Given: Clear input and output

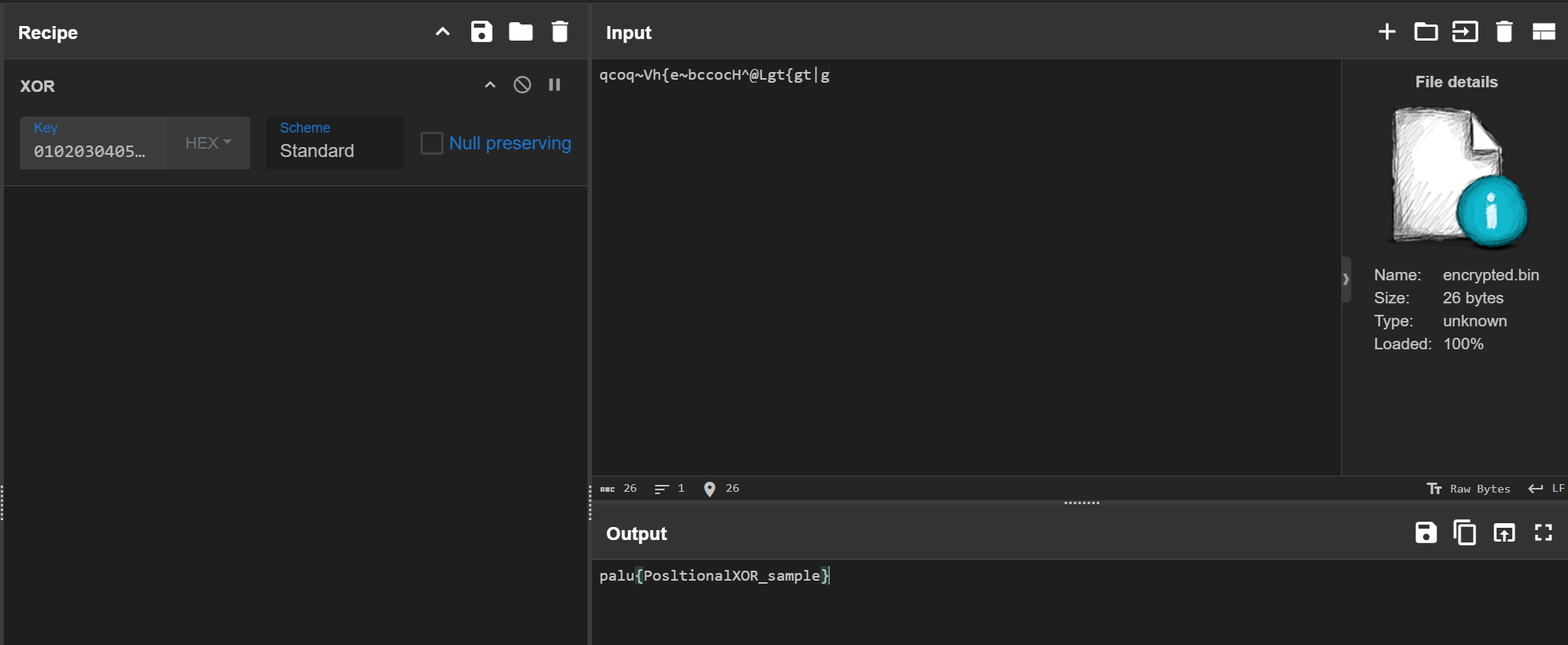Looking at the screenshot, I should [x=1504, y=32].
